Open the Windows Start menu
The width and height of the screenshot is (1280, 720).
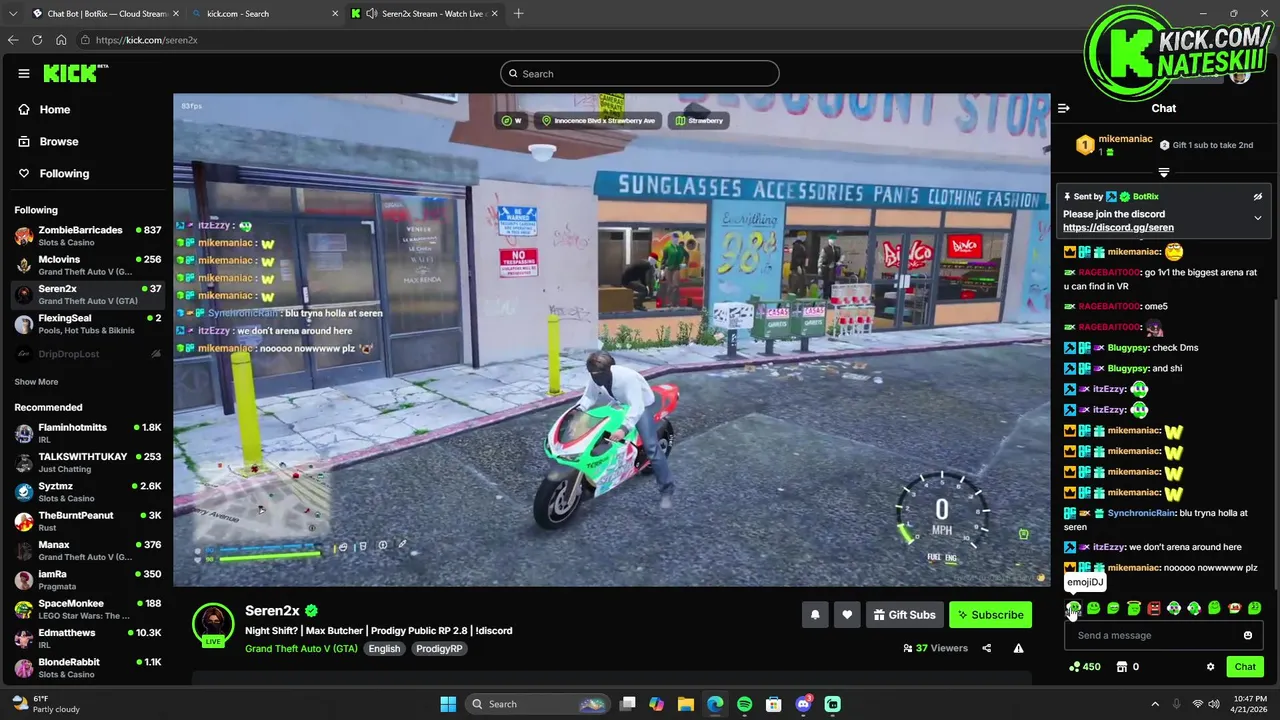(448, 704)
